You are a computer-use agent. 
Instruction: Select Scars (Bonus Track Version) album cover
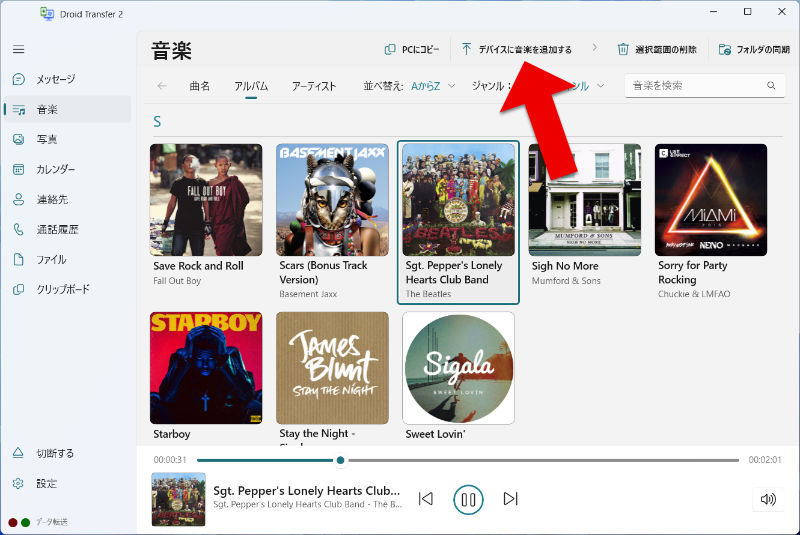332,200
